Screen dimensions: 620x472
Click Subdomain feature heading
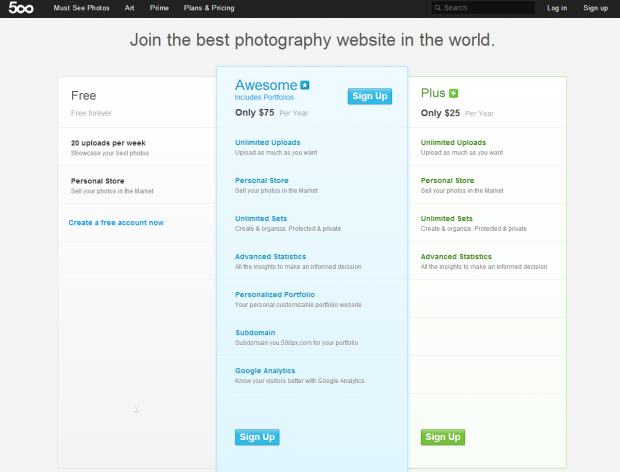coord(255,332)
